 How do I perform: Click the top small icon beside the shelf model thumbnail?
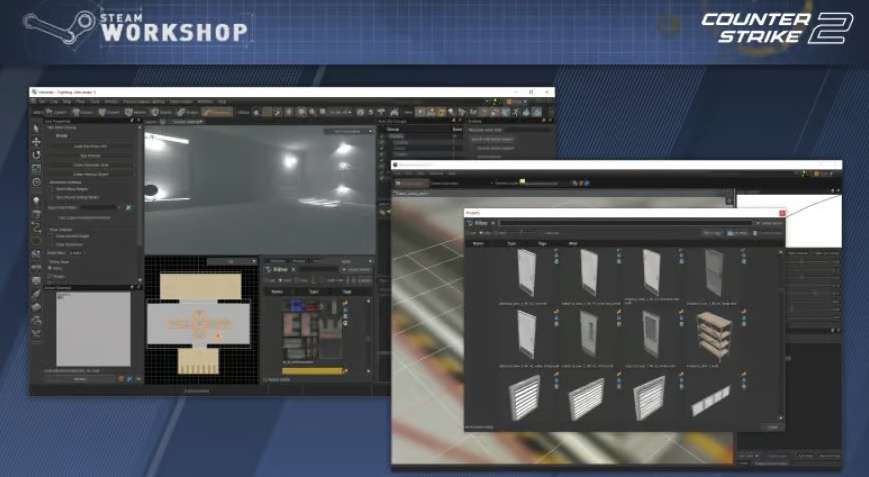(743, 312)
